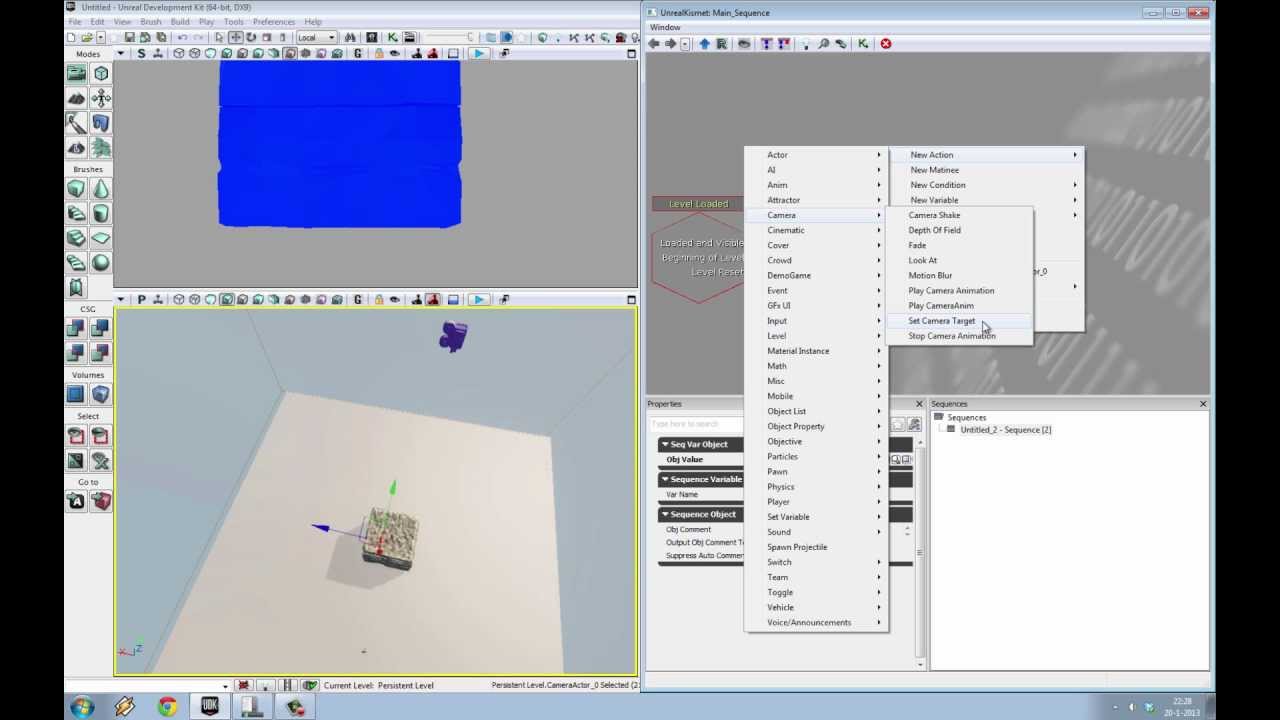Select Landscape mode icon

(76, 148)
